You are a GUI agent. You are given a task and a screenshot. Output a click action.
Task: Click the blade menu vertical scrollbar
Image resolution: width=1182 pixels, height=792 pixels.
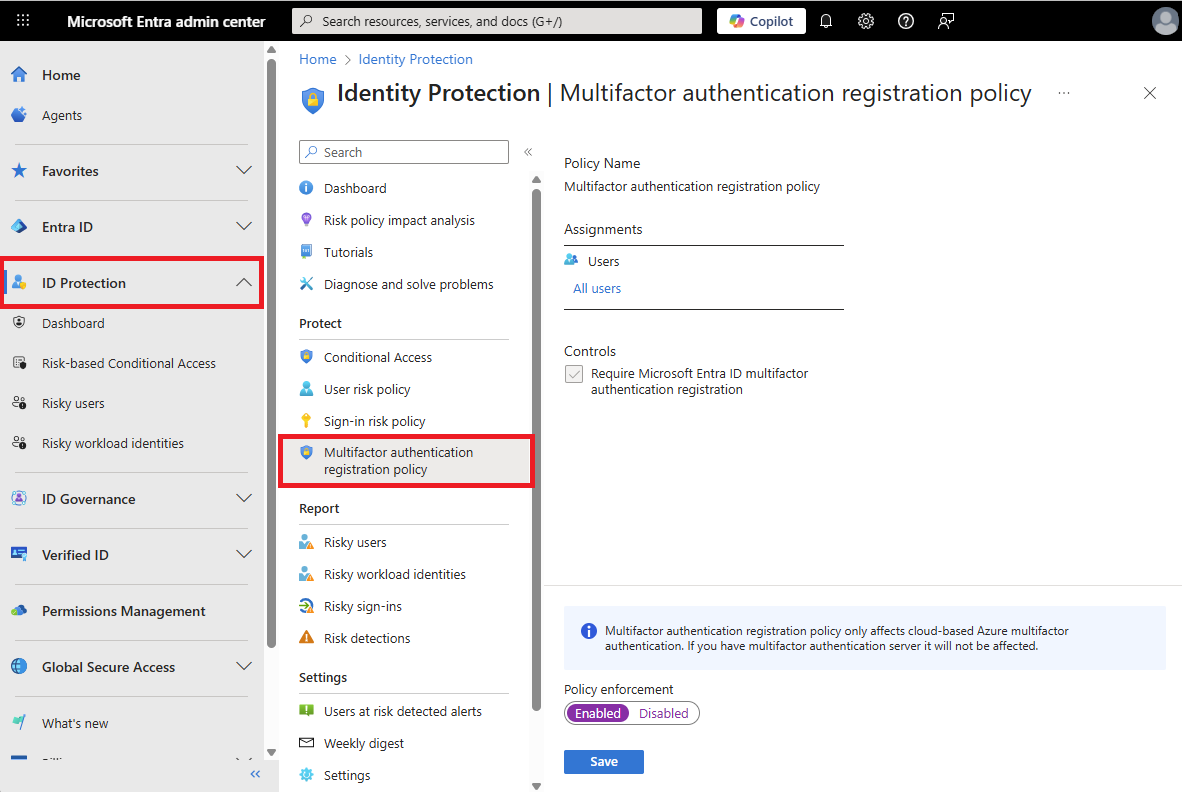537,448
